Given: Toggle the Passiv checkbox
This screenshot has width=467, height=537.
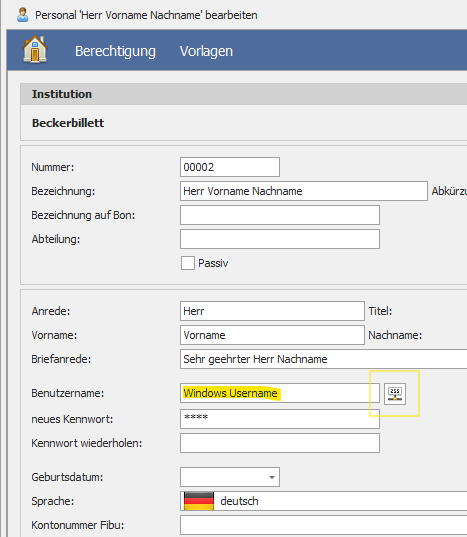Looking at the screenshot, I should (x=188, y=263).
